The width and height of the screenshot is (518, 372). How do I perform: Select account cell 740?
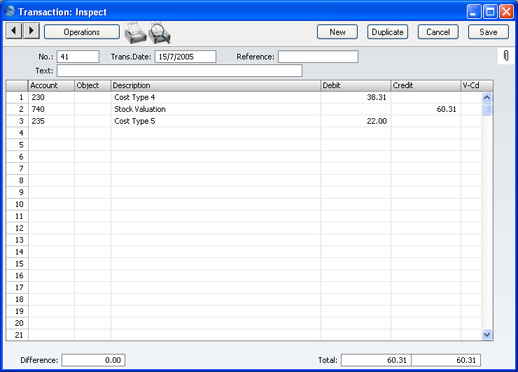(x=51, y=109)
